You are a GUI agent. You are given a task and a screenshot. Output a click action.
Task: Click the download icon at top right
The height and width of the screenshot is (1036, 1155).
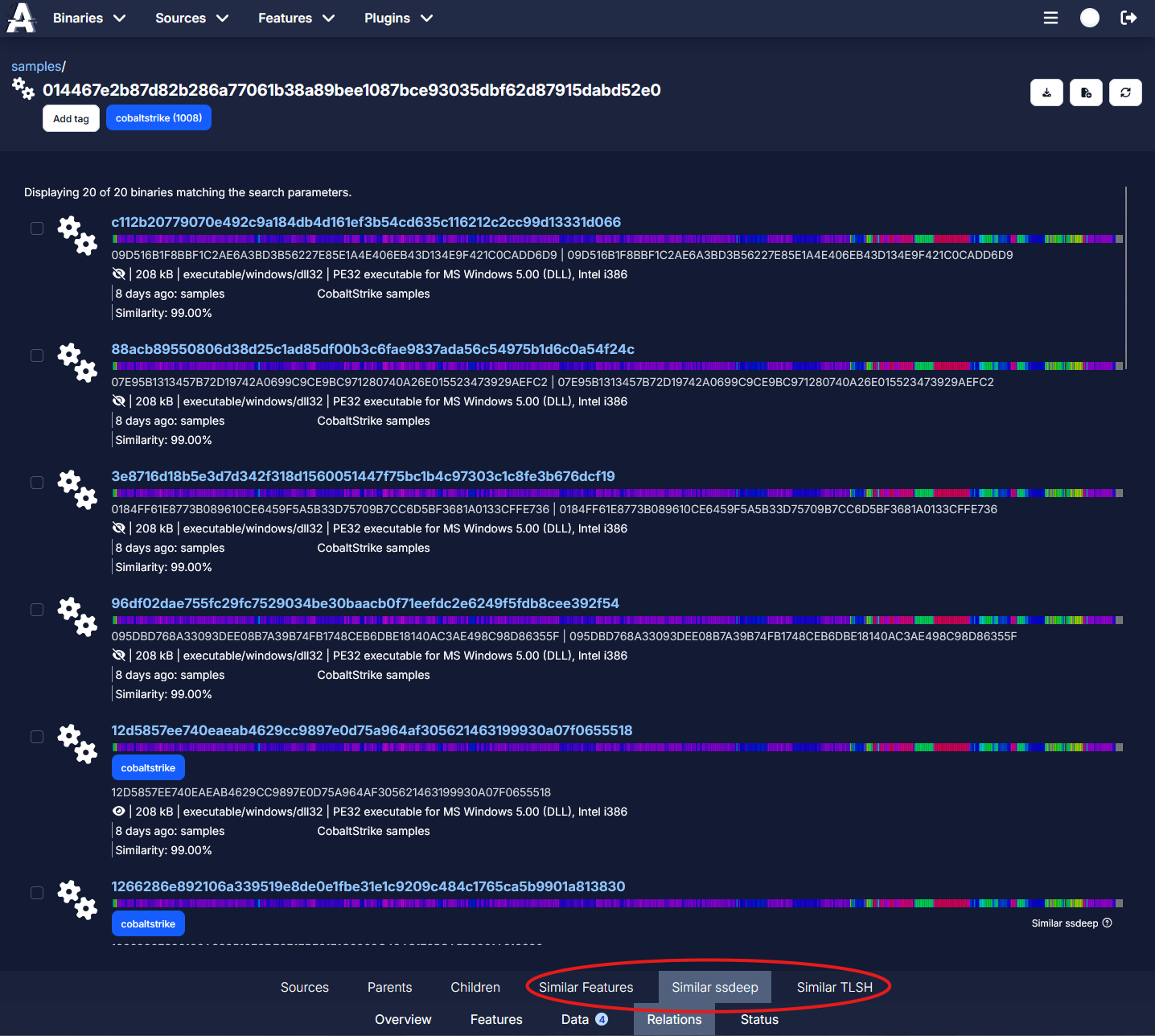1046,92
